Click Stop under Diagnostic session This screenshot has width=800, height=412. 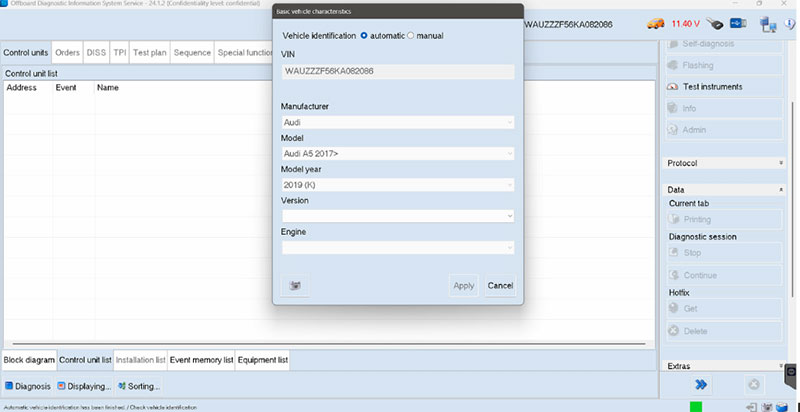[723, 252]
